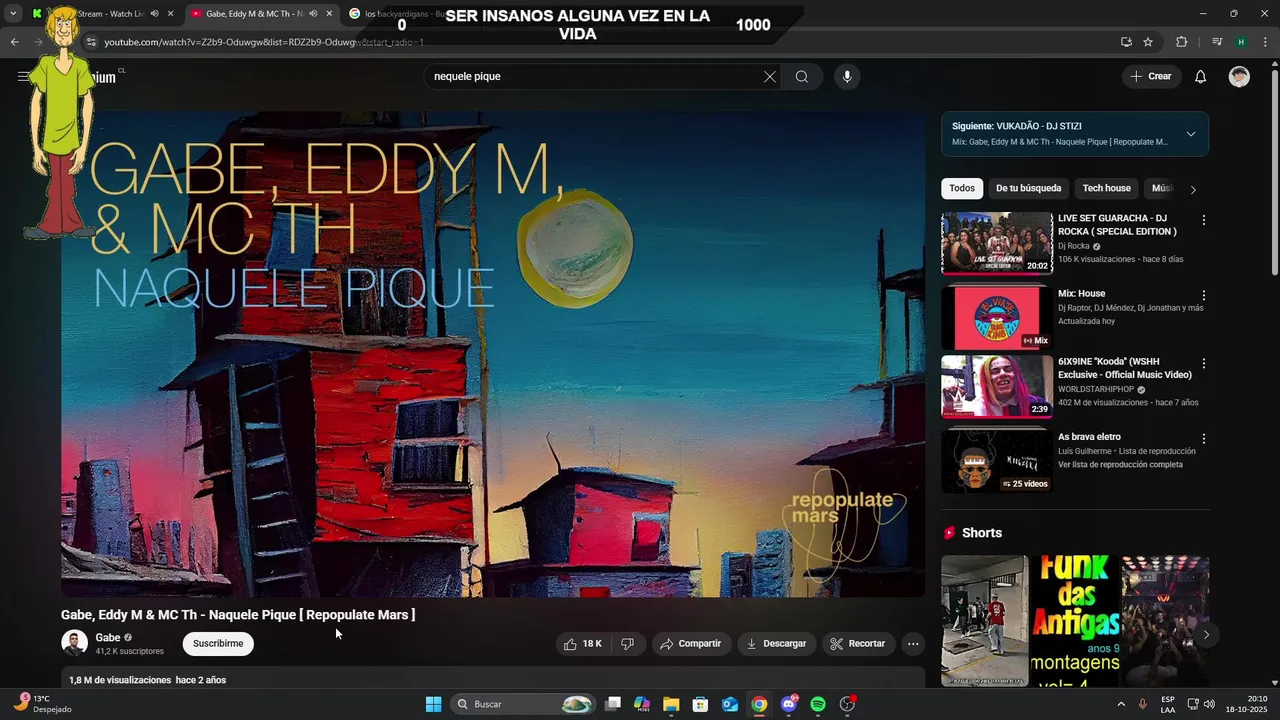This screenshot has height=720, width=1280.
Task: Open options for As brava eletro playlist
Action: (x=1204, y=439)
